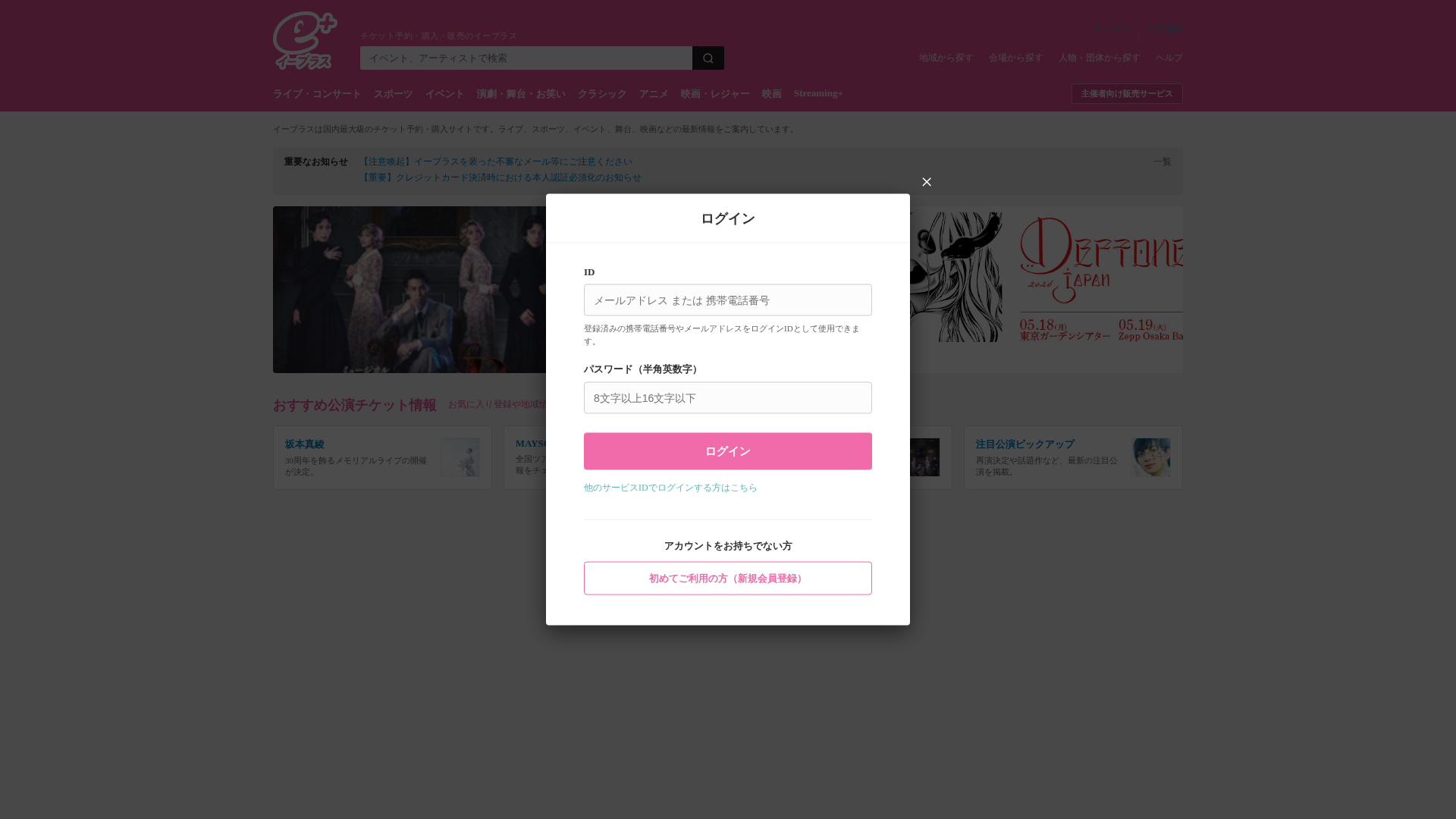Click the search magnifier icon button
Screen dimensions: 1456x819
[708, 58]
